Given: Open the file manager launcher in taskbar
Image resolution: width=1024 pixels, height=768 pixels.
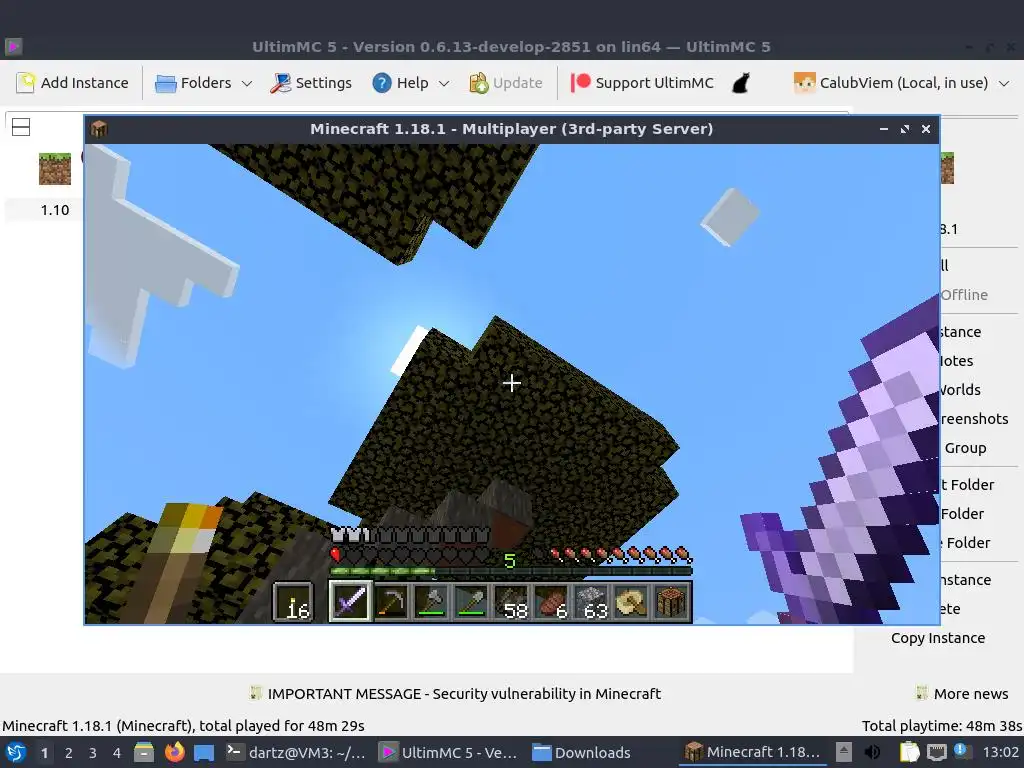Looking at the screenshot, I should 144,752.
